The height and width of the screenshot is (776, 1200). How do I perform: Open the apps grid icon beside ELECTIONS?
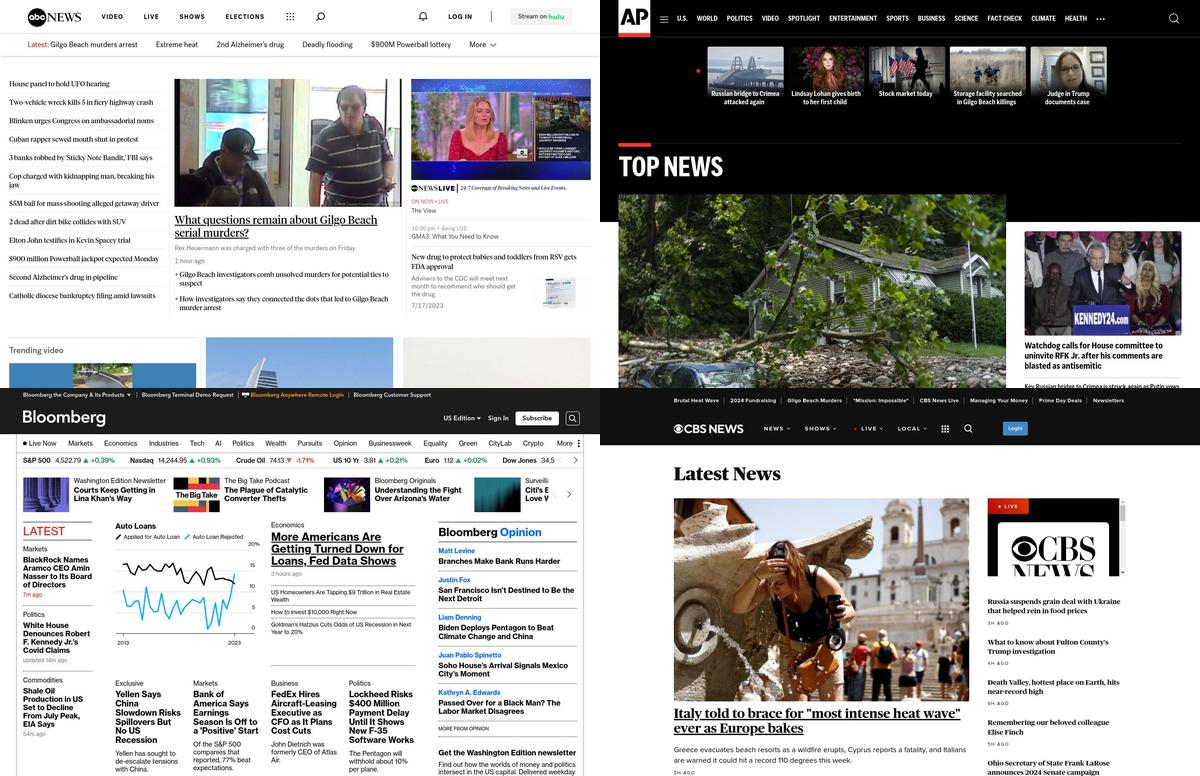[x=290, y=17]
